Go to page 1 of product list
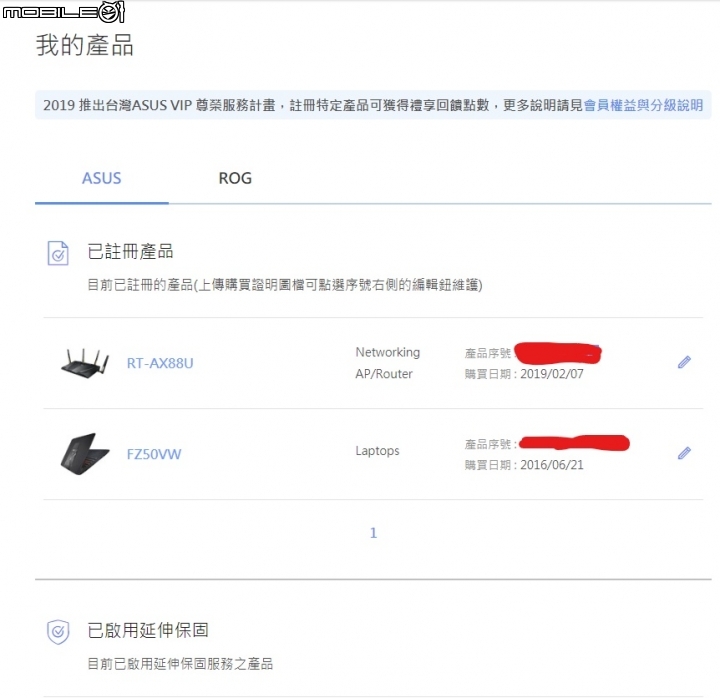Image resolution: width=720 pixels, height=698 pixels. point(373,533)
